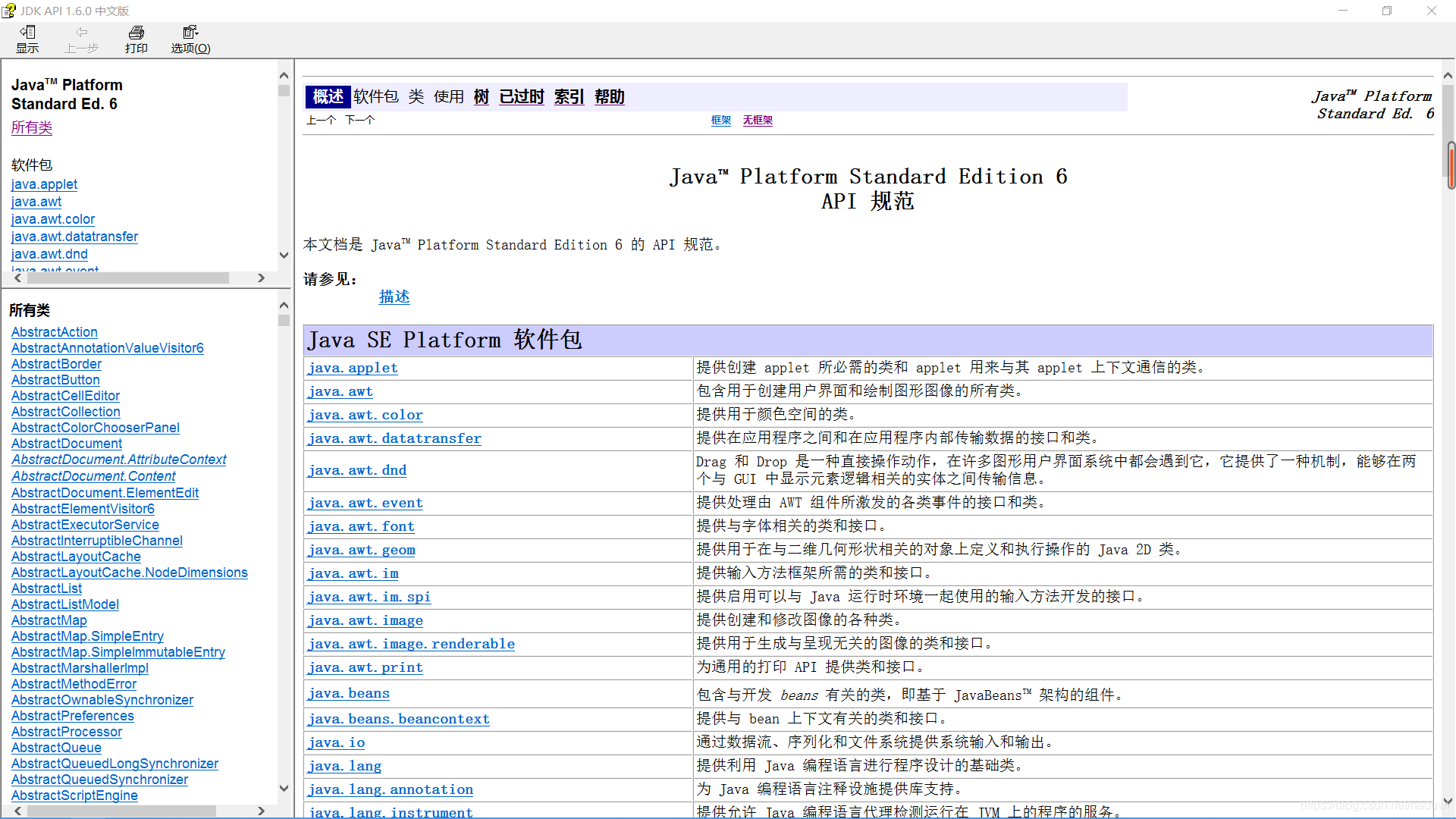Click the JDK API app icon in the title bar
The height and width of the screenshot is (819, 1456).
[x=8, y=11]
